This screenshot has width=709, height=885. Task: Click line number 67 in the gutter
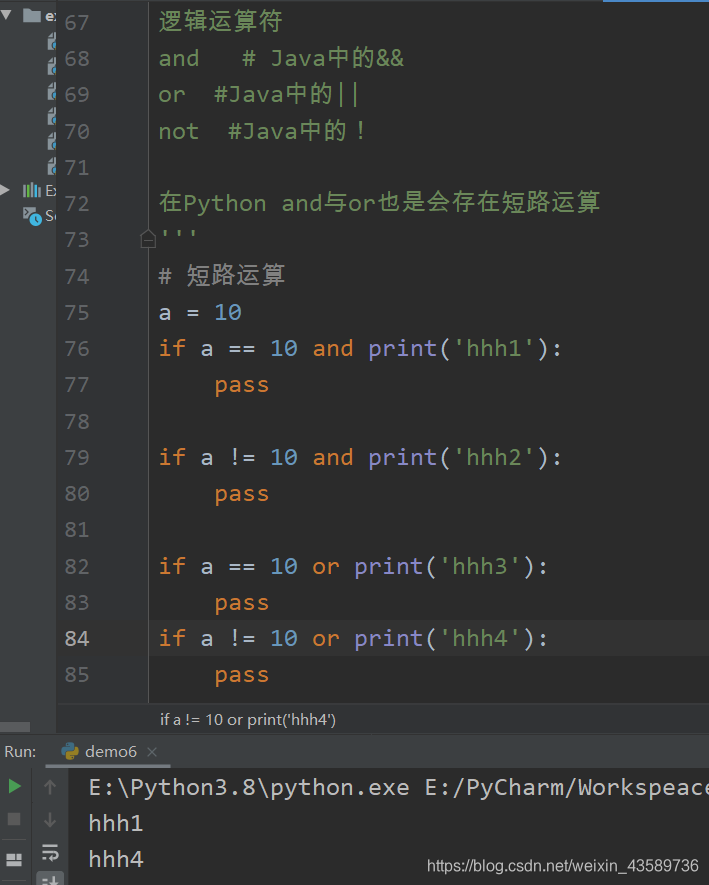[x=77, y=23]
